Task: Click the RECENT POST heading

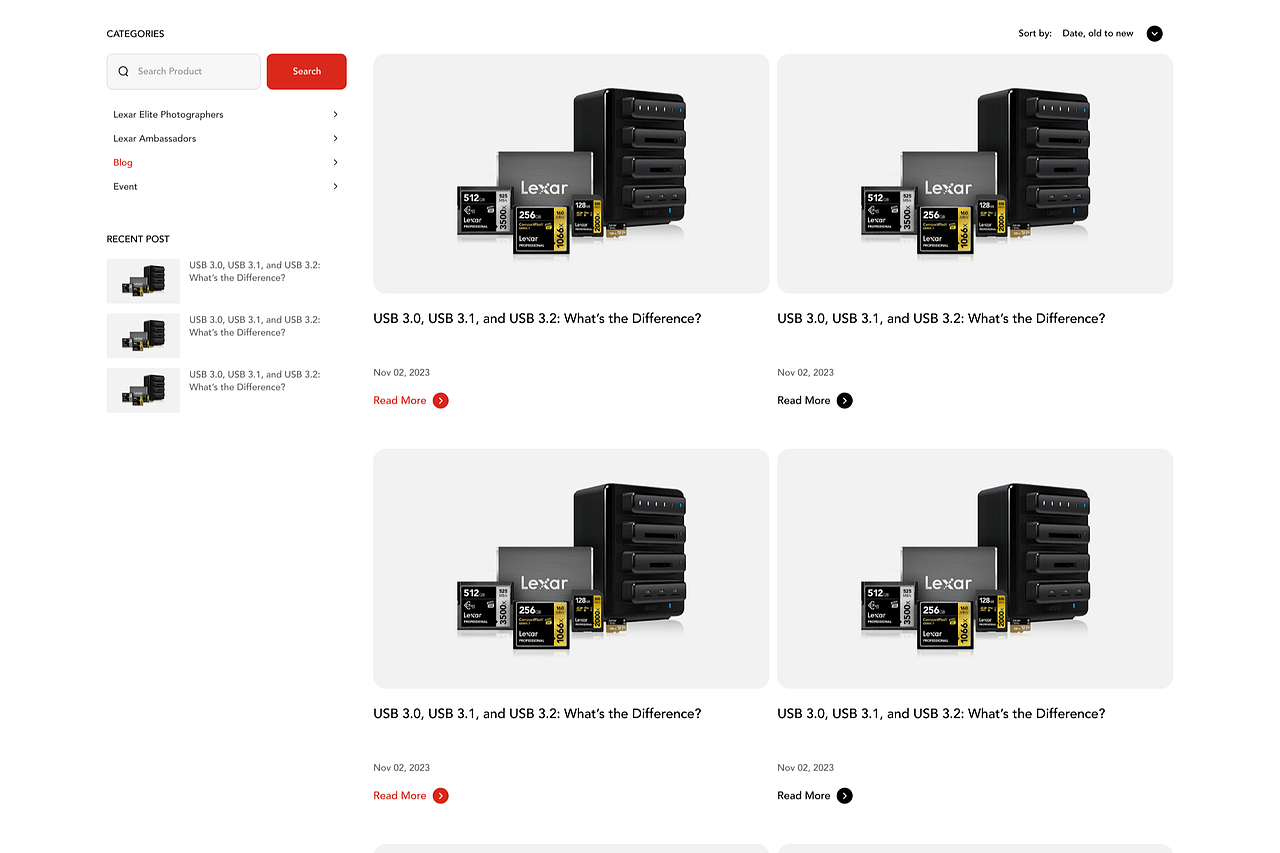Action: tap(138, 239)
